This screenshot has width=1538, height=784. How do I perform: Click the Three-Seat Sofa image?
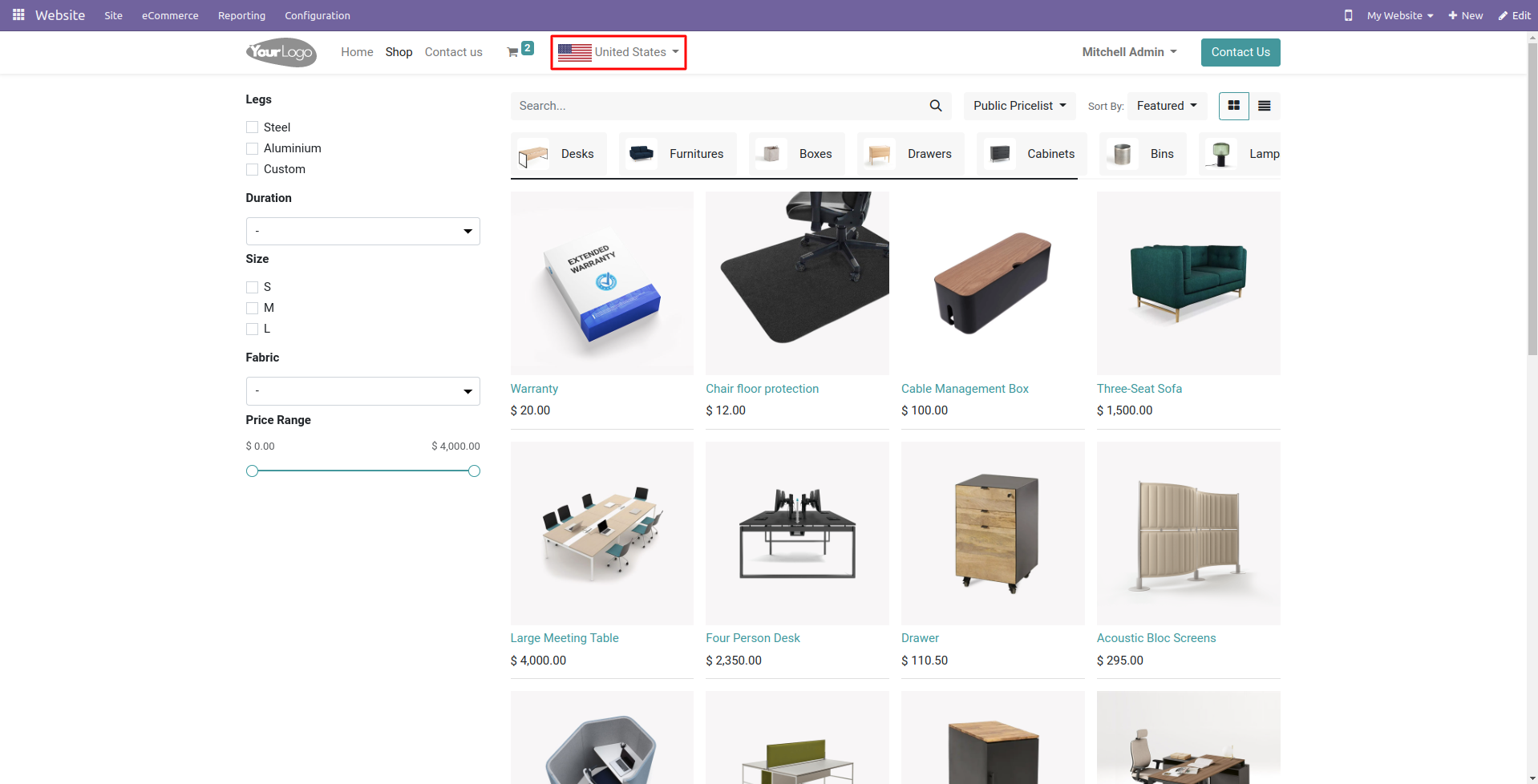(1188, 283)
